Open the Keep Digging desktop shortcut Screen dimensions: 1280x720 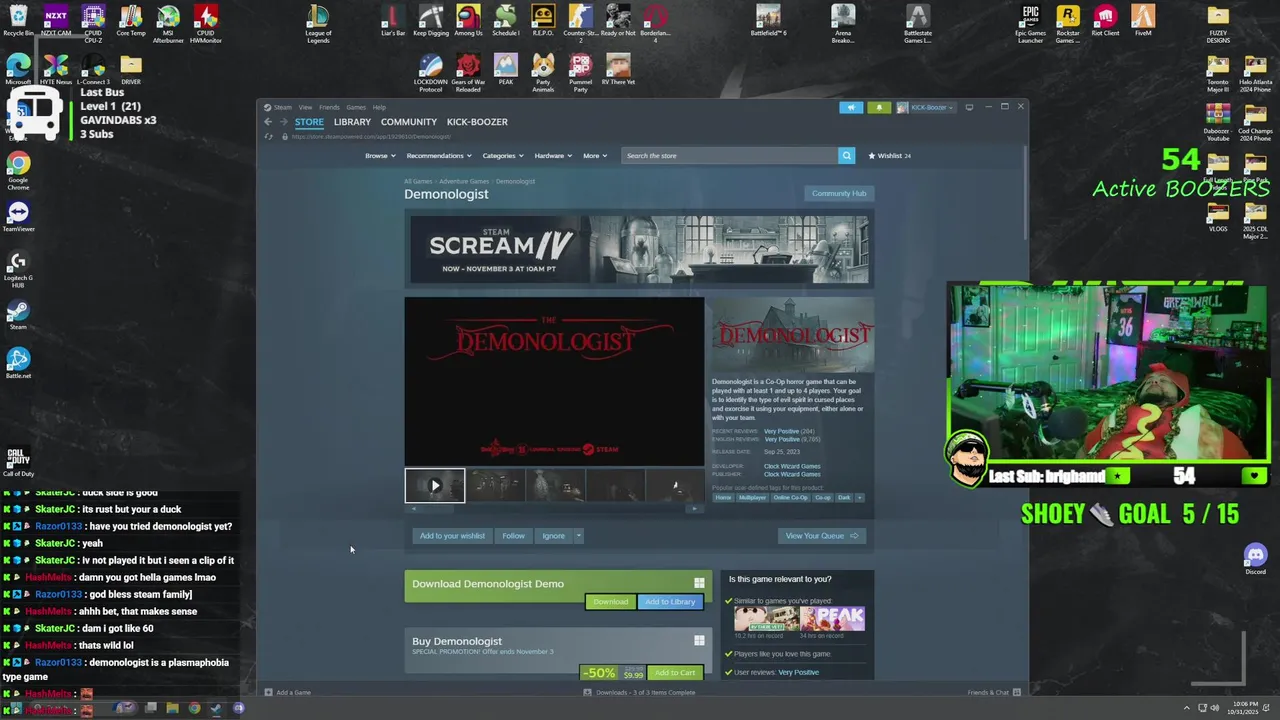click(431, 21)
